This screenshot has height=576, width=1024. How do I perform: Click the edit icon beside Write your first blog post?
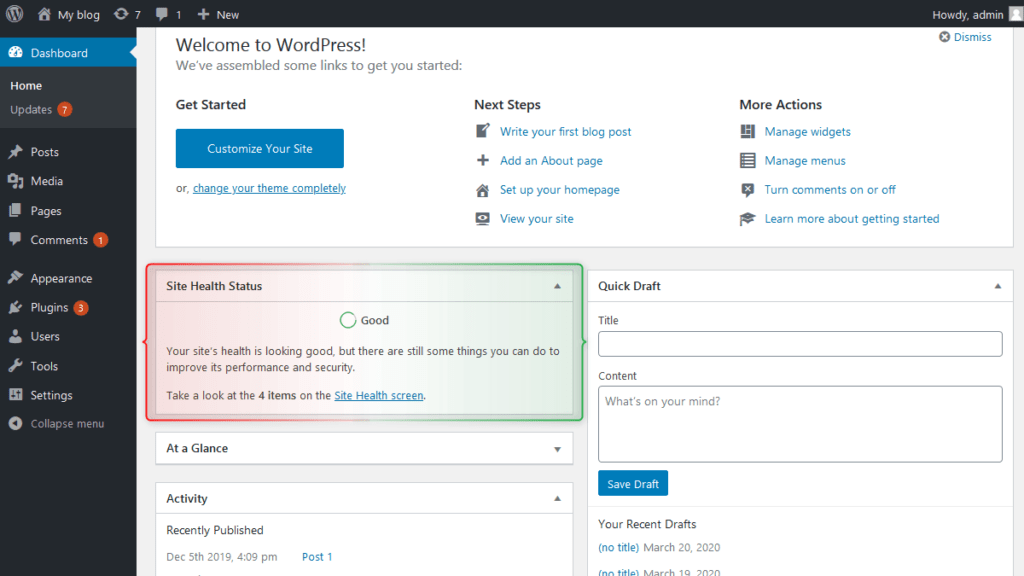coord(483,131)
